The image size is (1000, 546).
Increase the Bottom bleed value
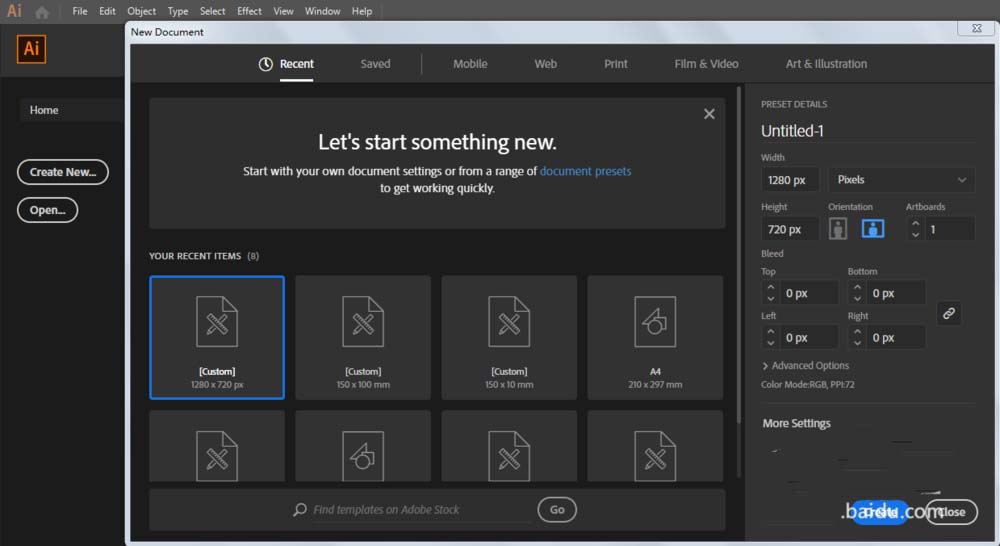[857, 288]
